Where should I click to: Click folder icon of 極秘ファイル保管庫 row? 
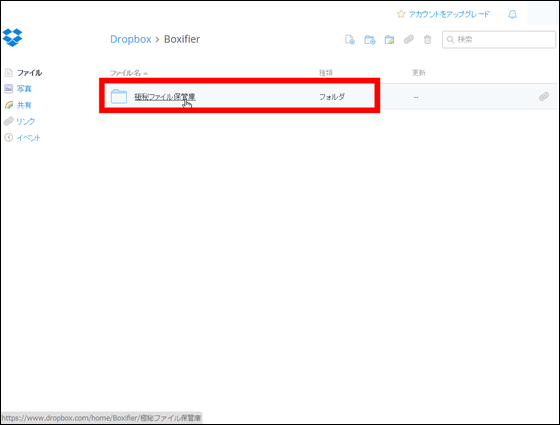pyautogui.click(x=119, y=96)
